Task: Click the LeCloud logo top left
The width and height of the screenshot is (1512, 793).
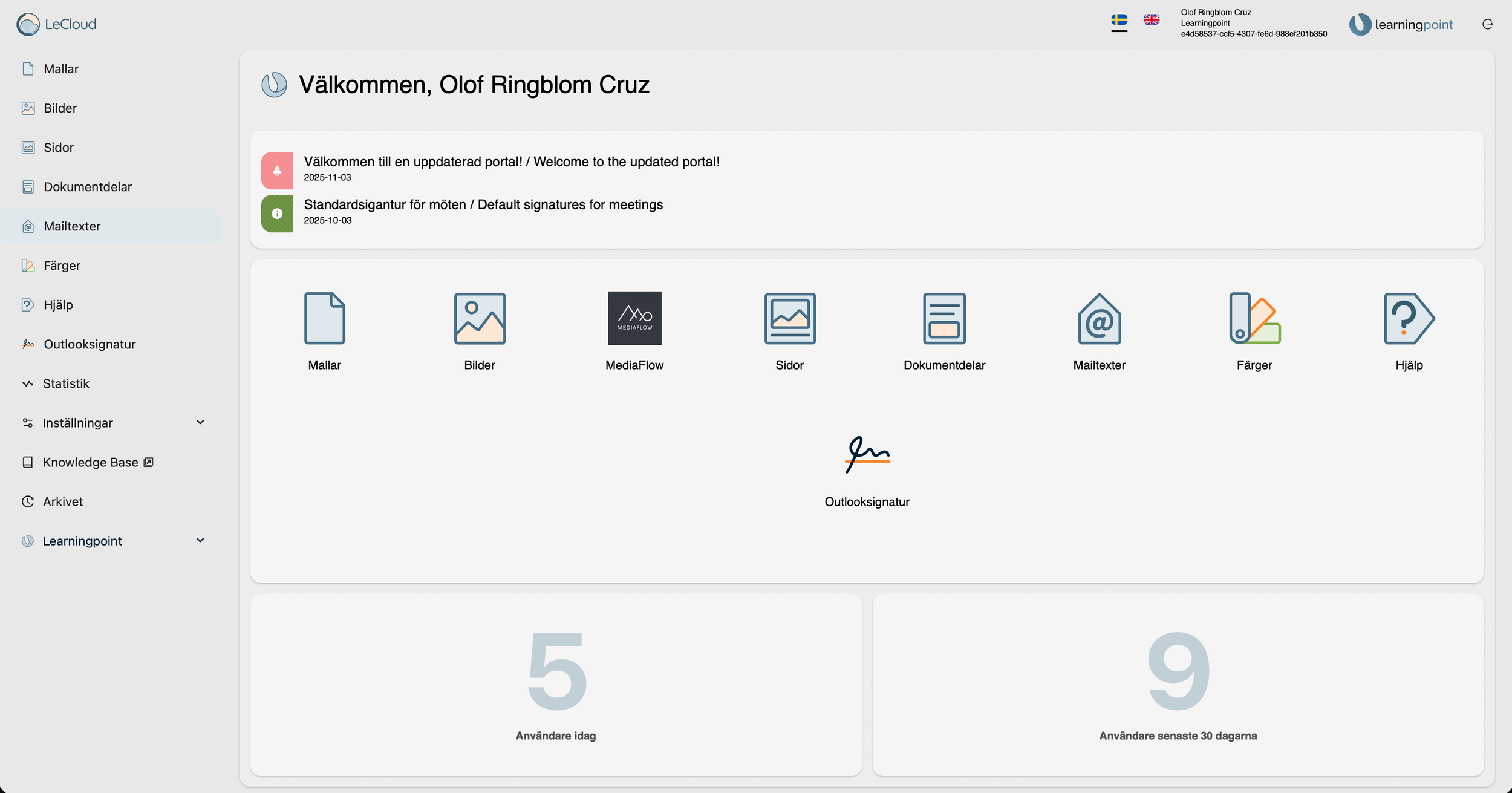Action: tap(57, 24)
